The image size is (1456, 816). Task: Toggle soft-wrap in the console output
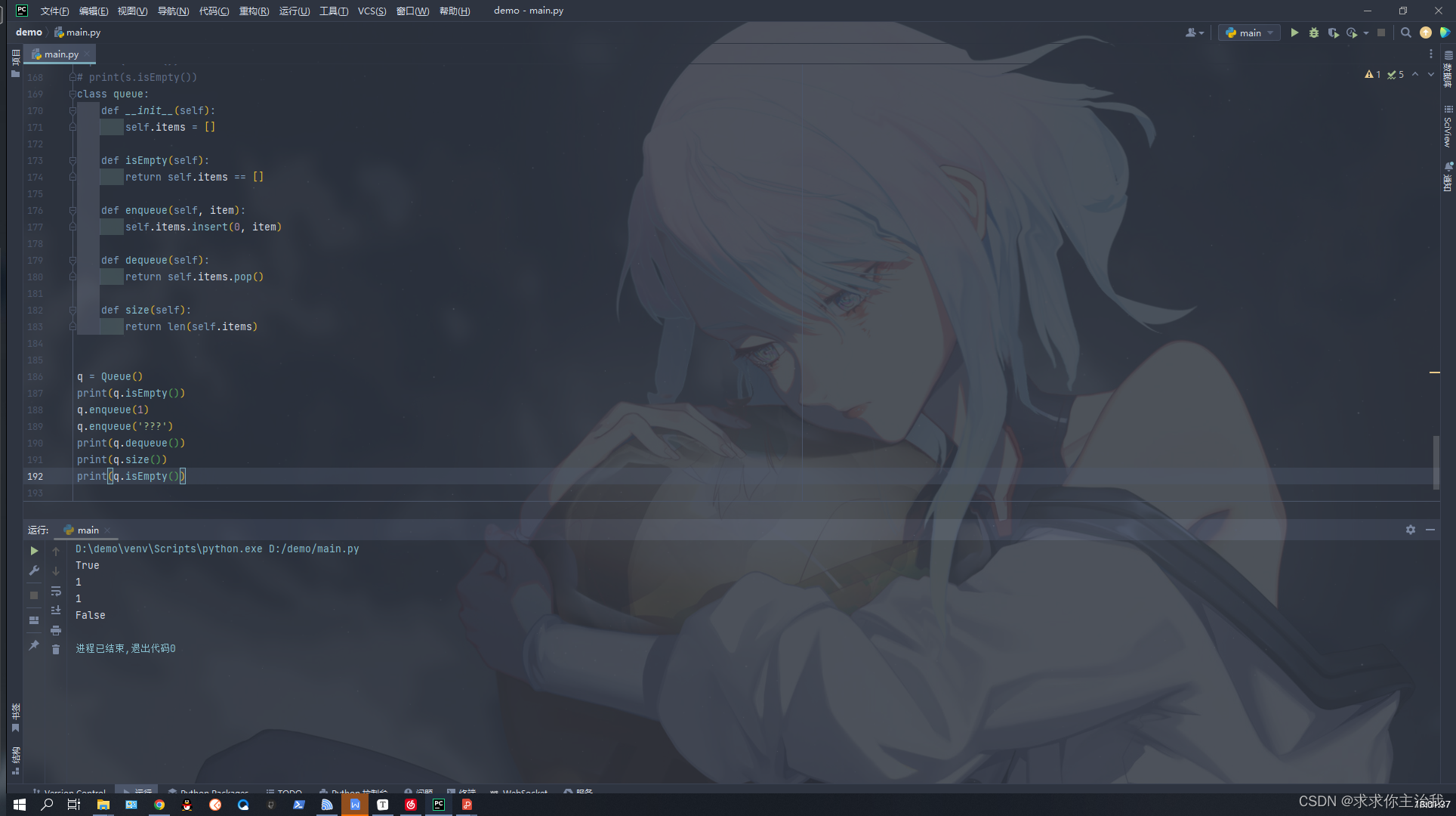(56, 591)
